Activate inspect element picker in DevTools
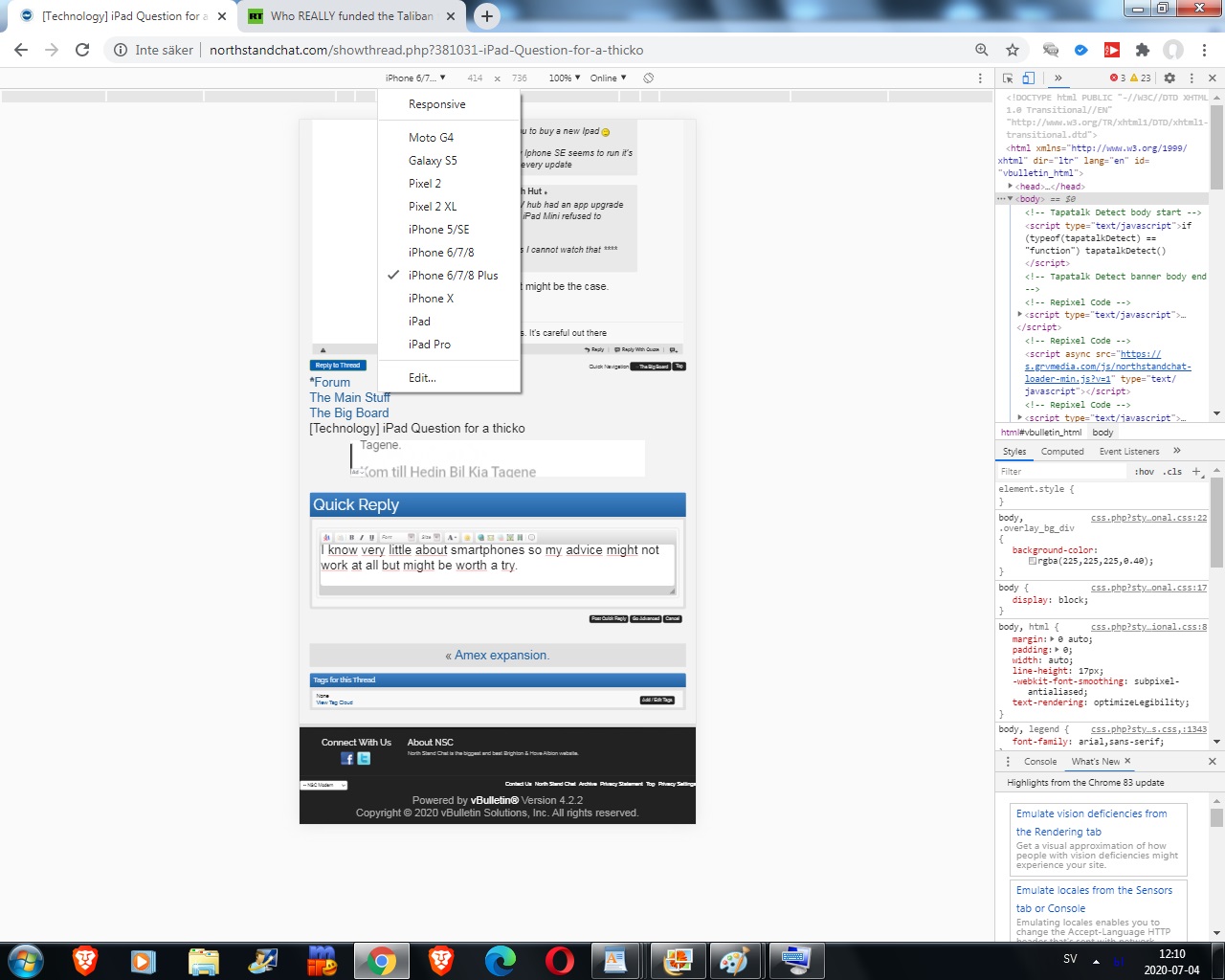This screenshot has width=1225, height=980. [1008, 78]
